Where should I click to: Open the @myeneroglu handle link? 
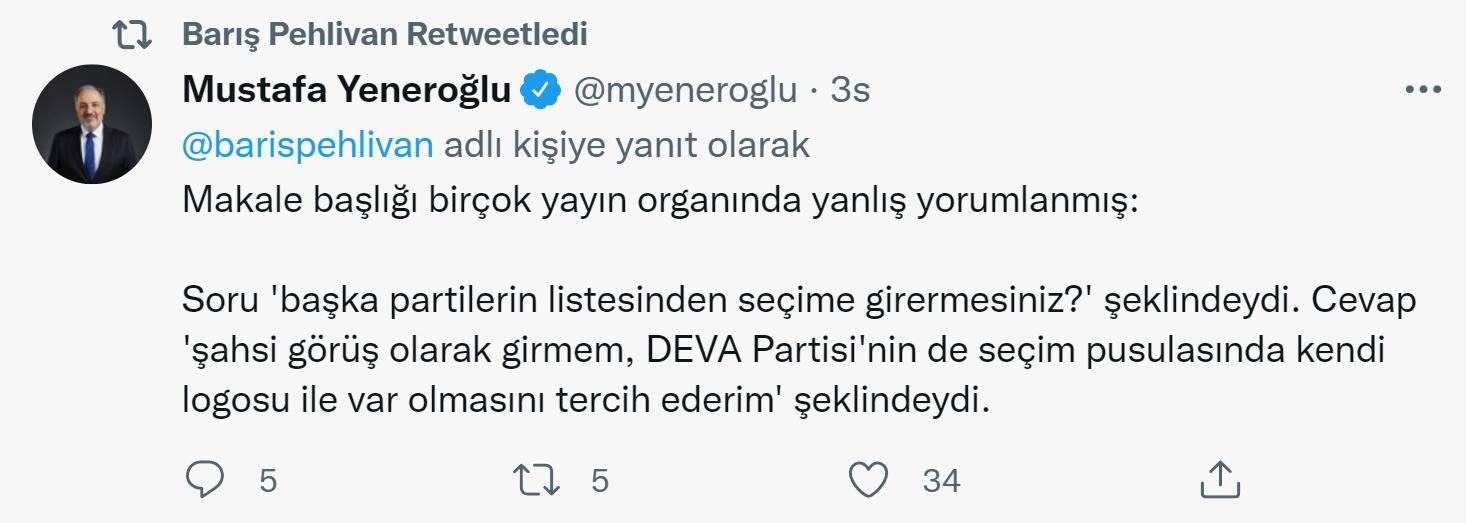coord(684,91)
